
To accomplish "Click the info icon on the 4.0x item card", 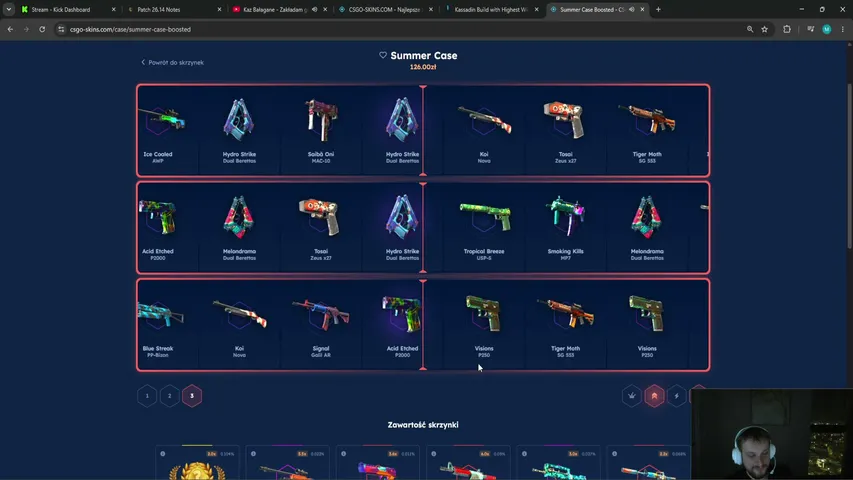I will click(434, 453).
